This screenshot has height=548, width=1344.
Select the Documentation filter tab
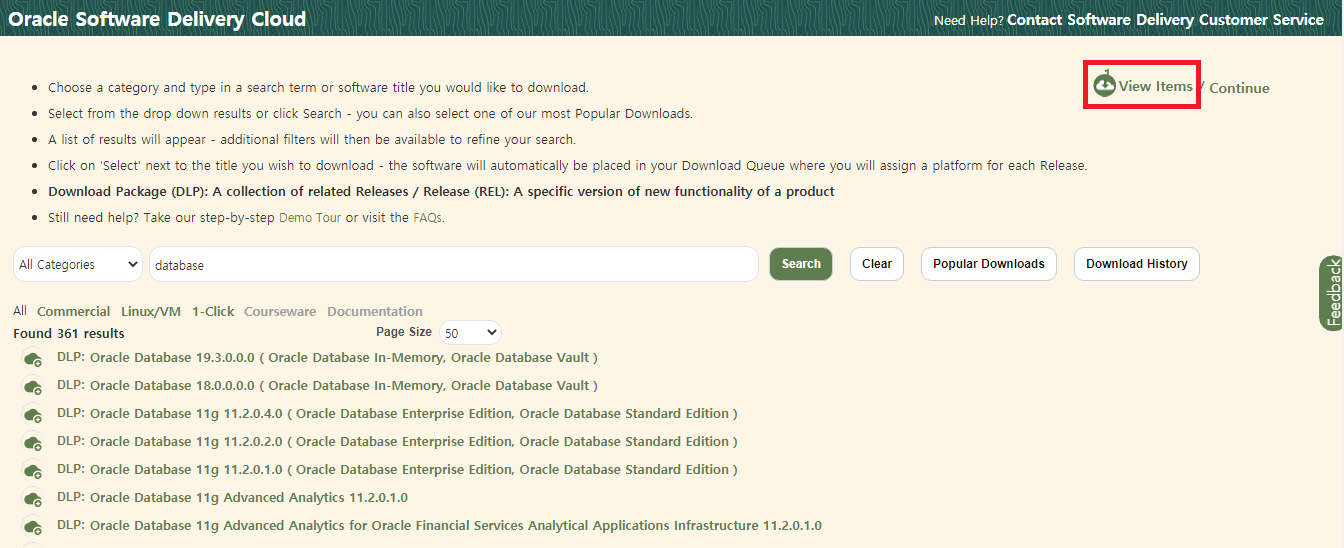click(x=375, y=312)
